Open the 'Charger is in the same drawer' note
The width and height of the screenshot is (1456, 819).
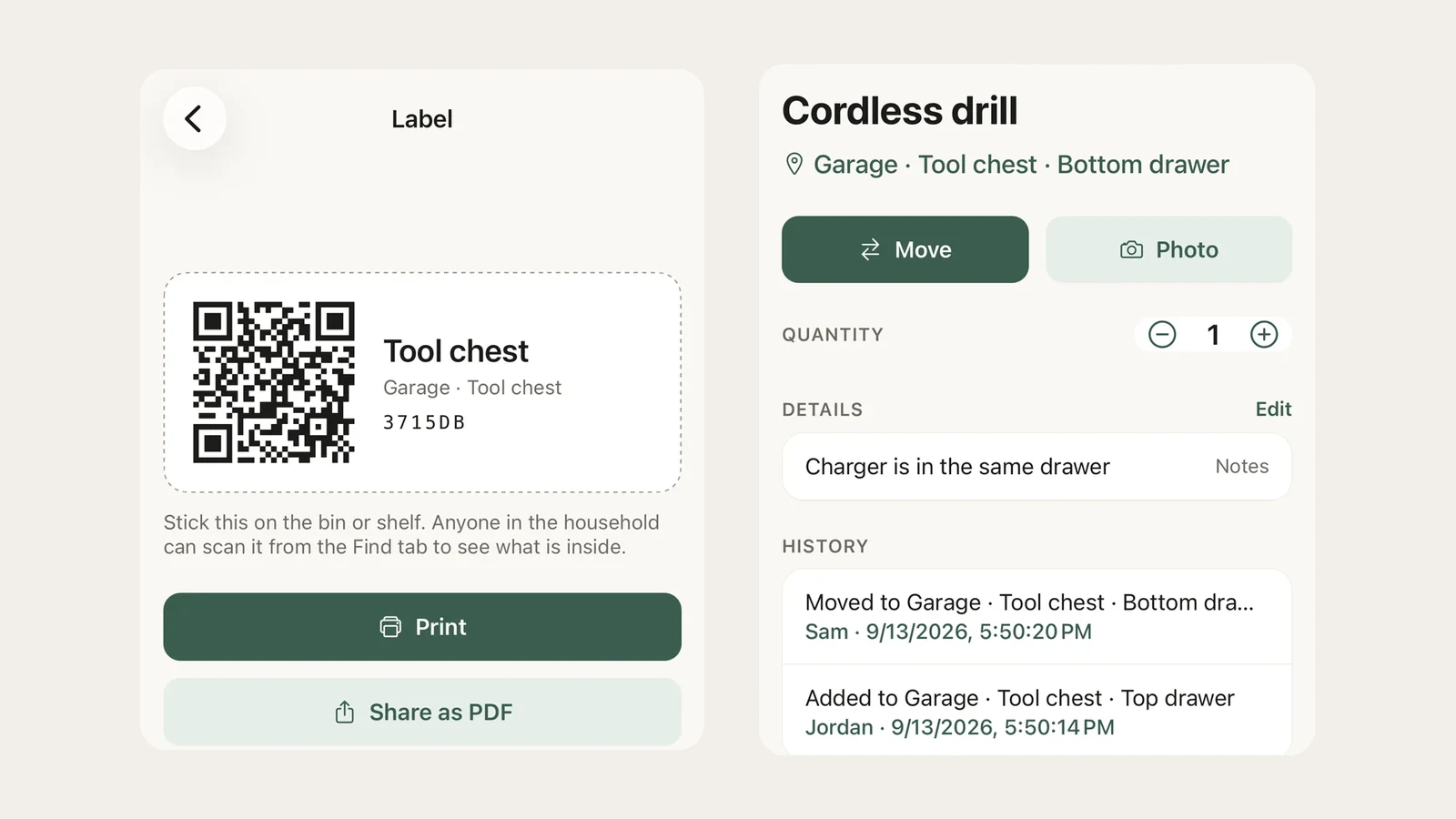pos(1036,467)
